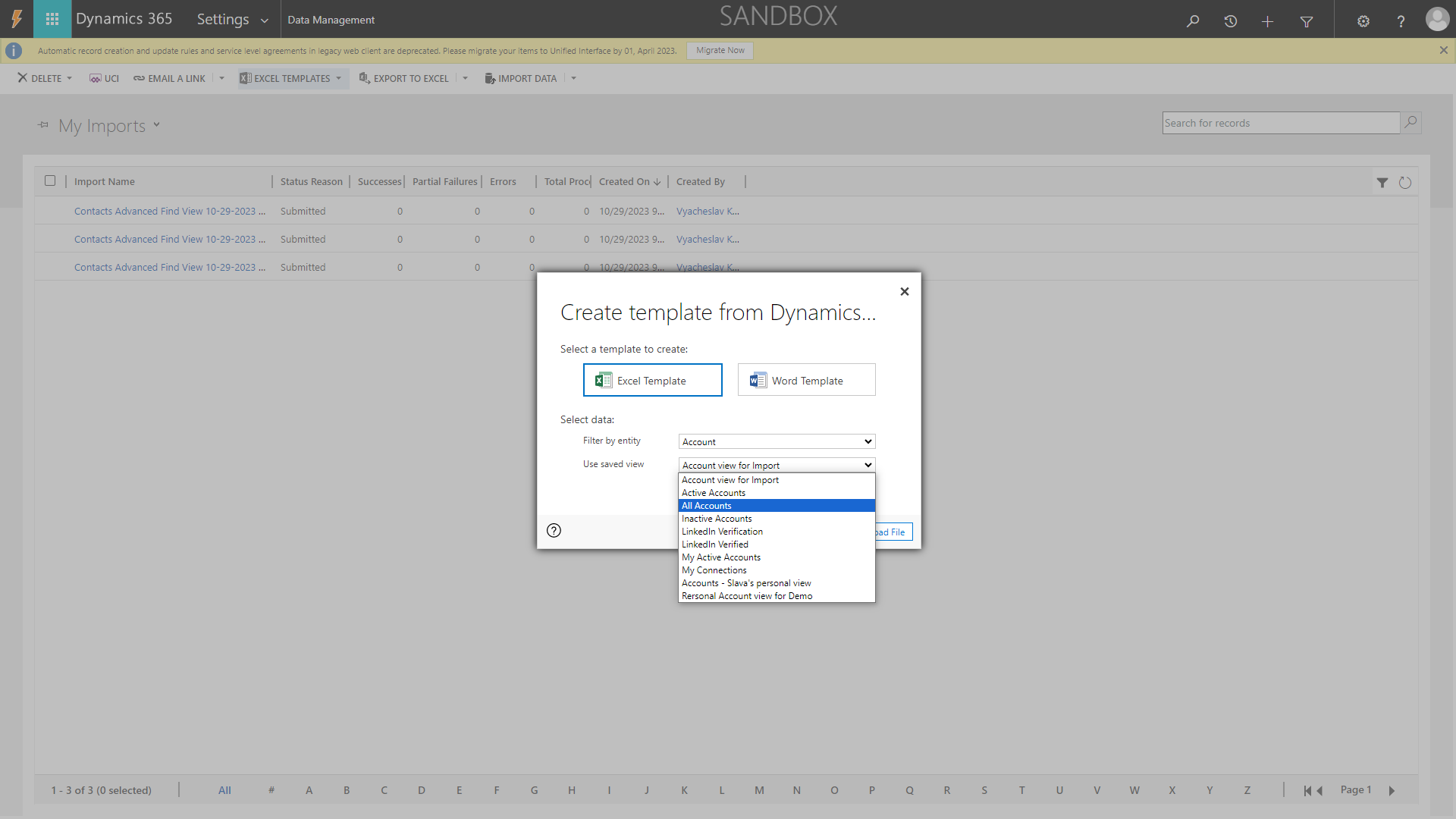
Task: Expand Export to Excel dropdown arrow
Action: 465,78
